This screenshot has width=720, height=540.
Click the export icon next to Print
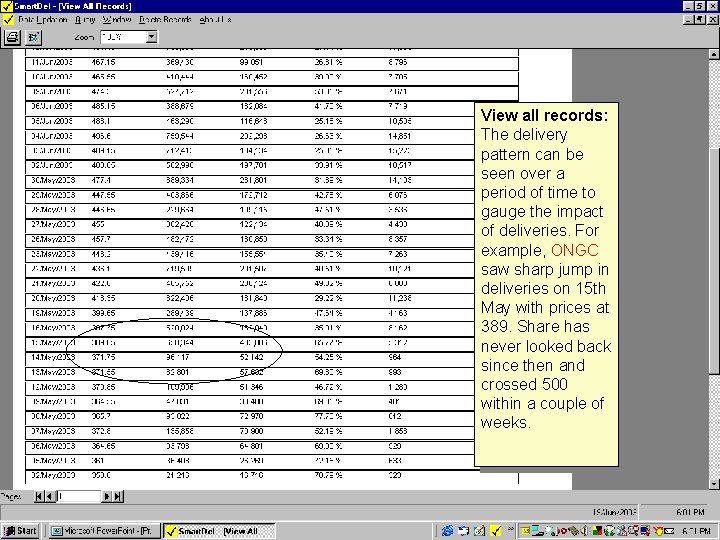(34, 37)
